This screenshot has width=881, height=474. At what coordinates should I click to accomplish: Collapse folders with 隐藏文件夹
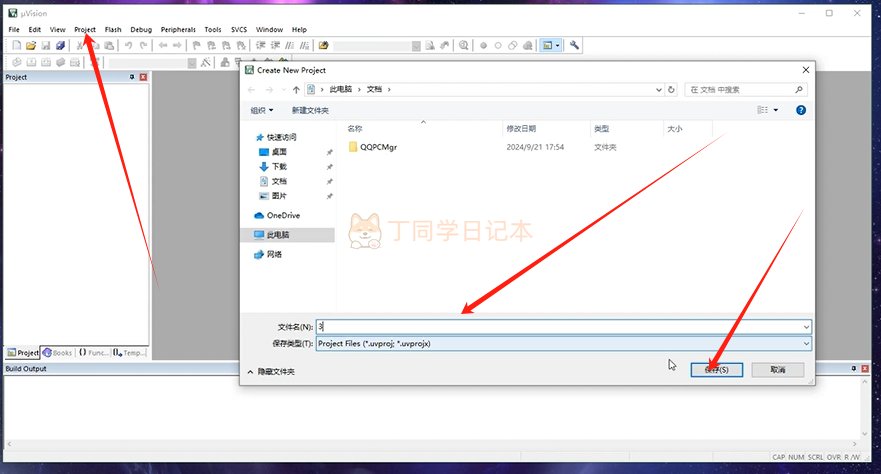pyautogui.click(x=271, y=372)
